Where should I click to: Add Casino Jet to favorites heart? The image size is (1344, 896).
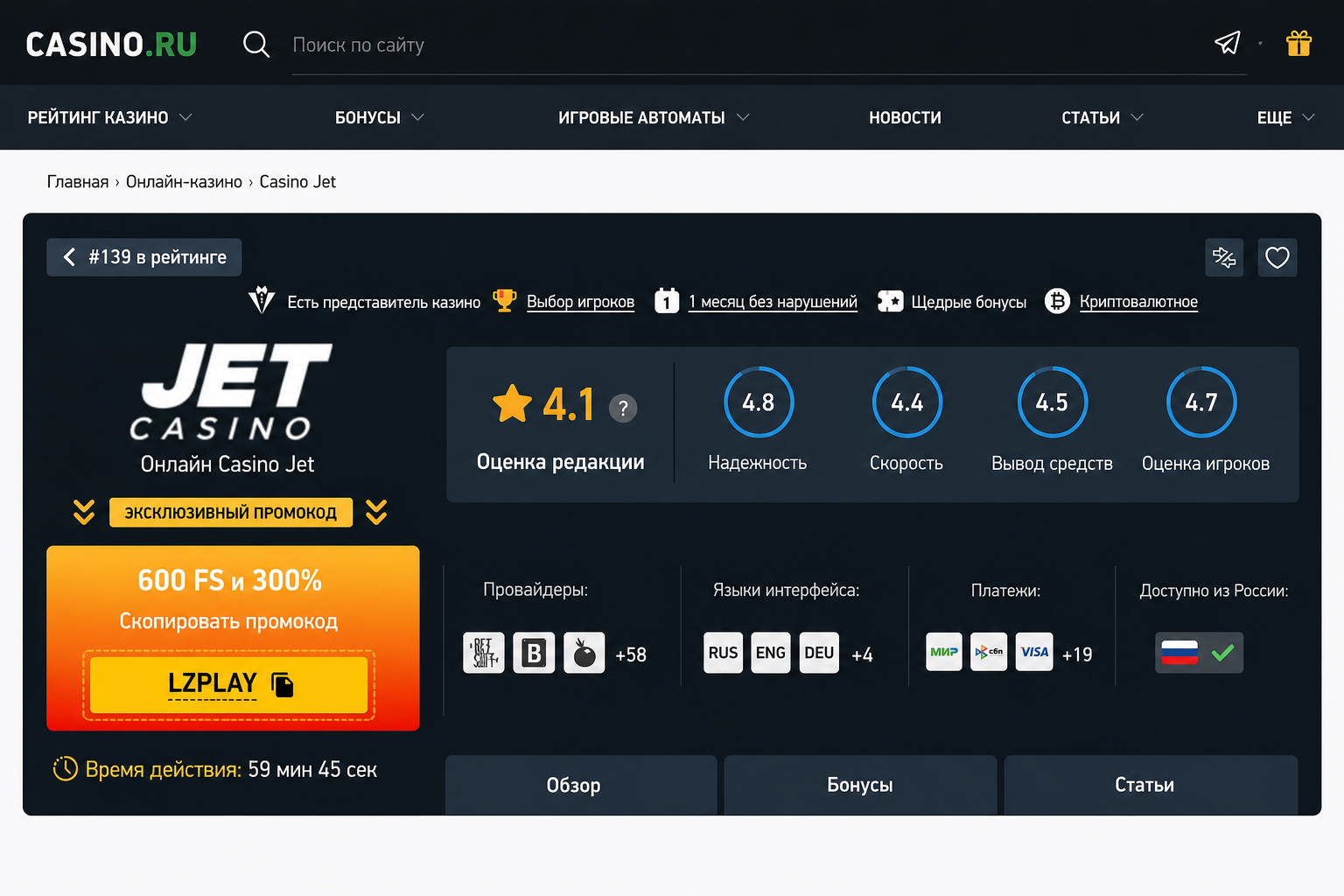point(1277,257)
